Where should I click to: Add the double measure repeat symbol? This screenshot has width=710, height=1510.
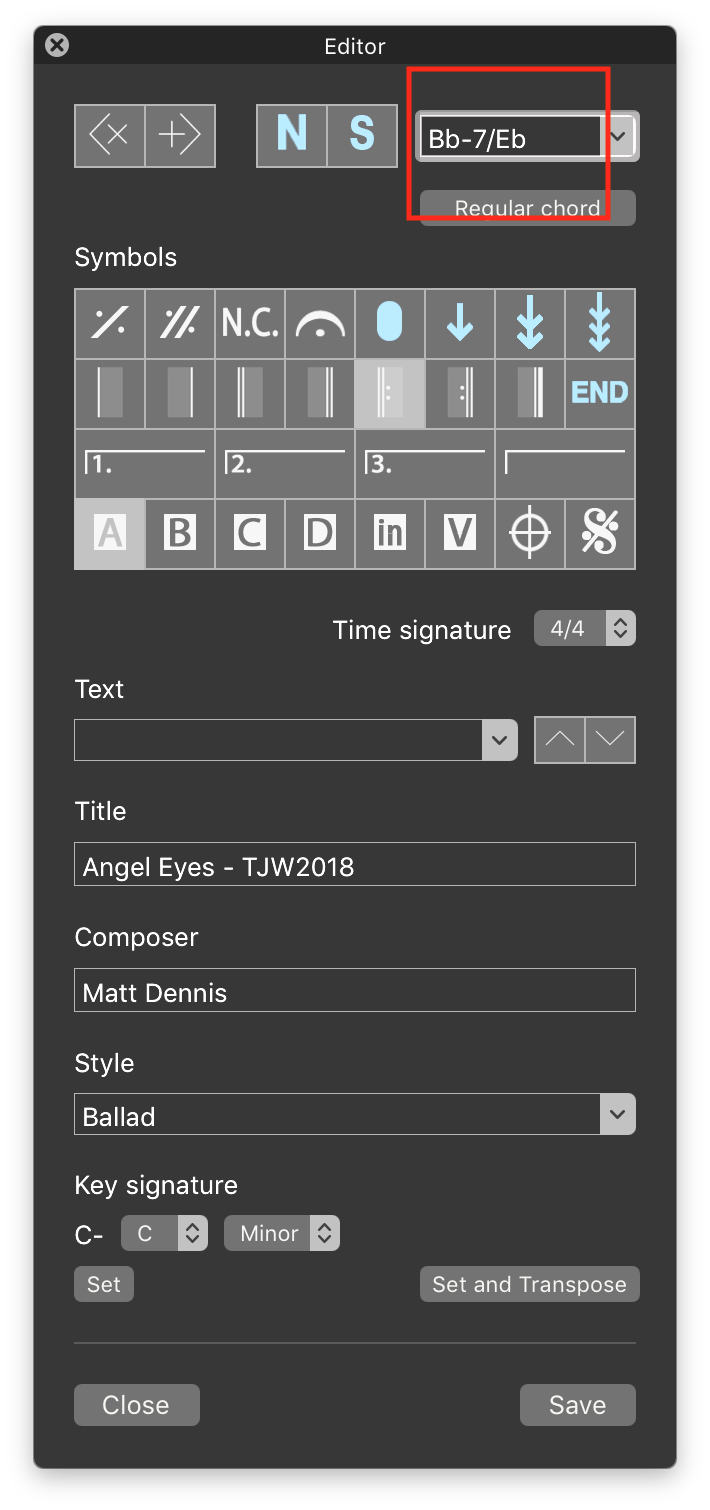point(180,324)
